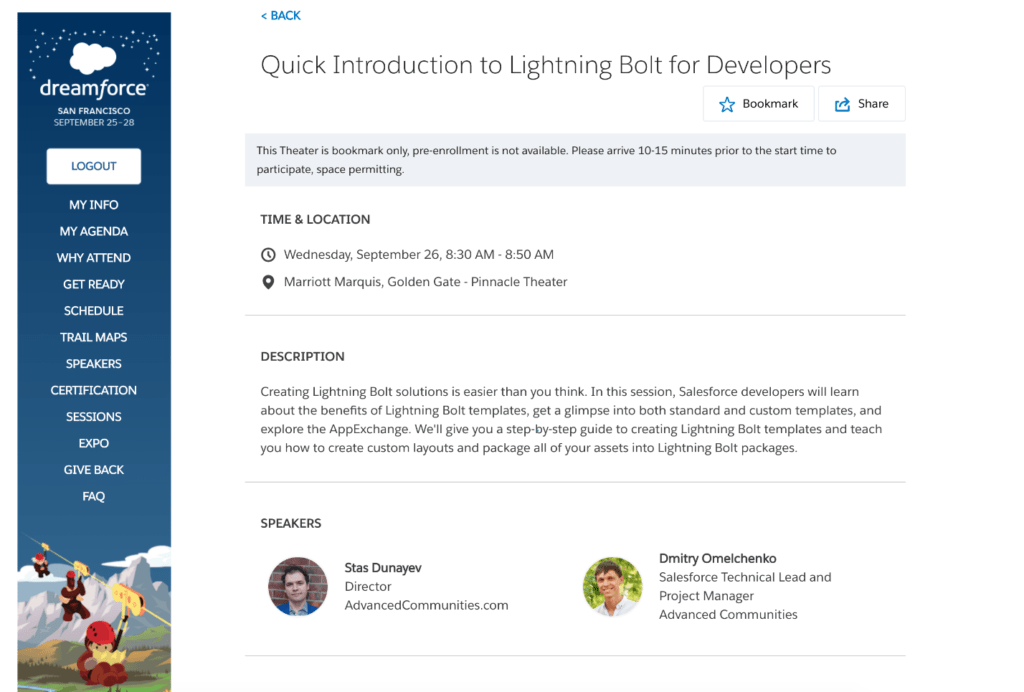Screen dimensions: 1024x692
Task: Click 'Marriott Marquis, Golden Gate - Pinnacle Theater' text
Action: point(425,282)
